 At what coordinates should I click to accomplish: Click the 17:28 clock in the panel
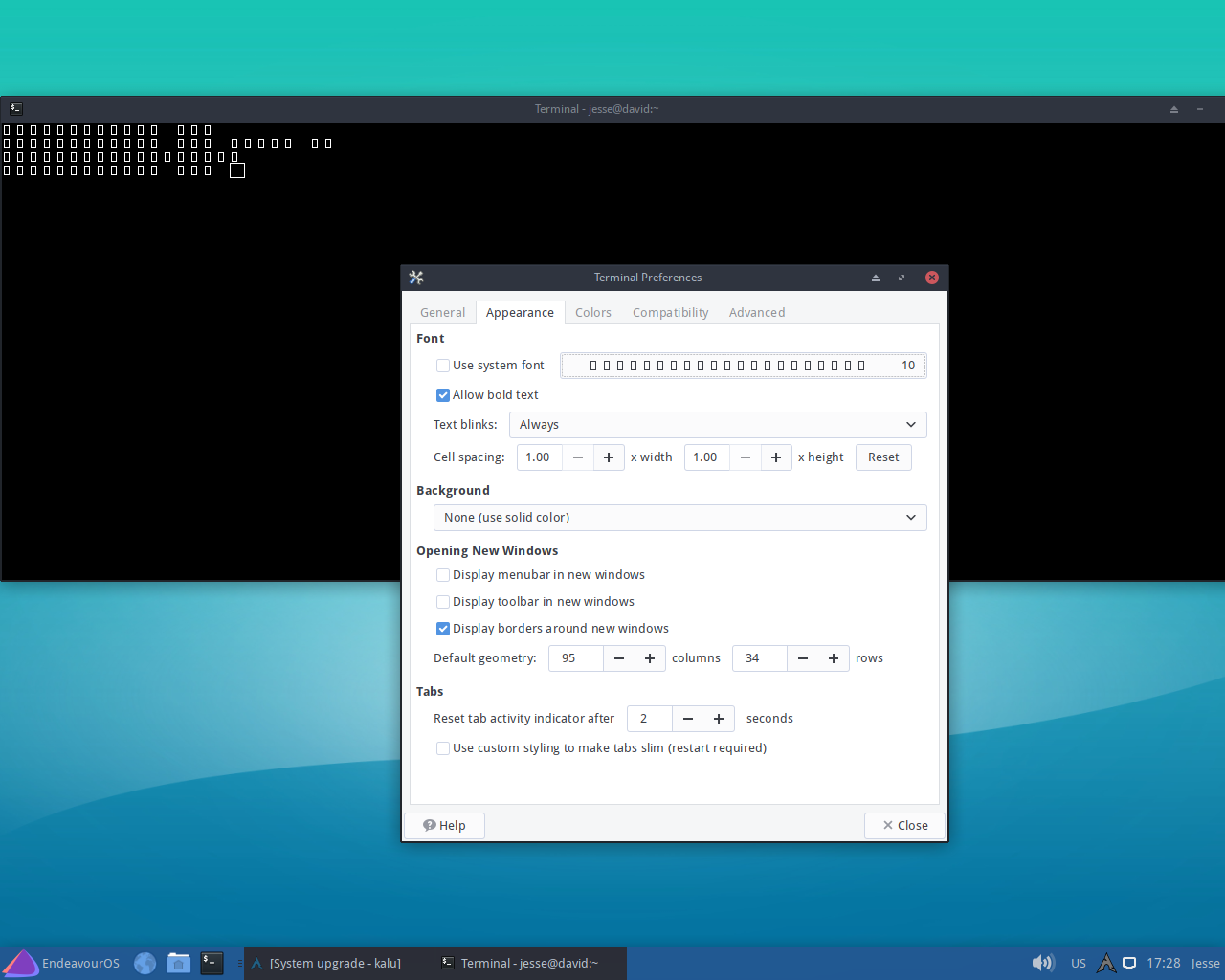click(x=1164, y=964)
